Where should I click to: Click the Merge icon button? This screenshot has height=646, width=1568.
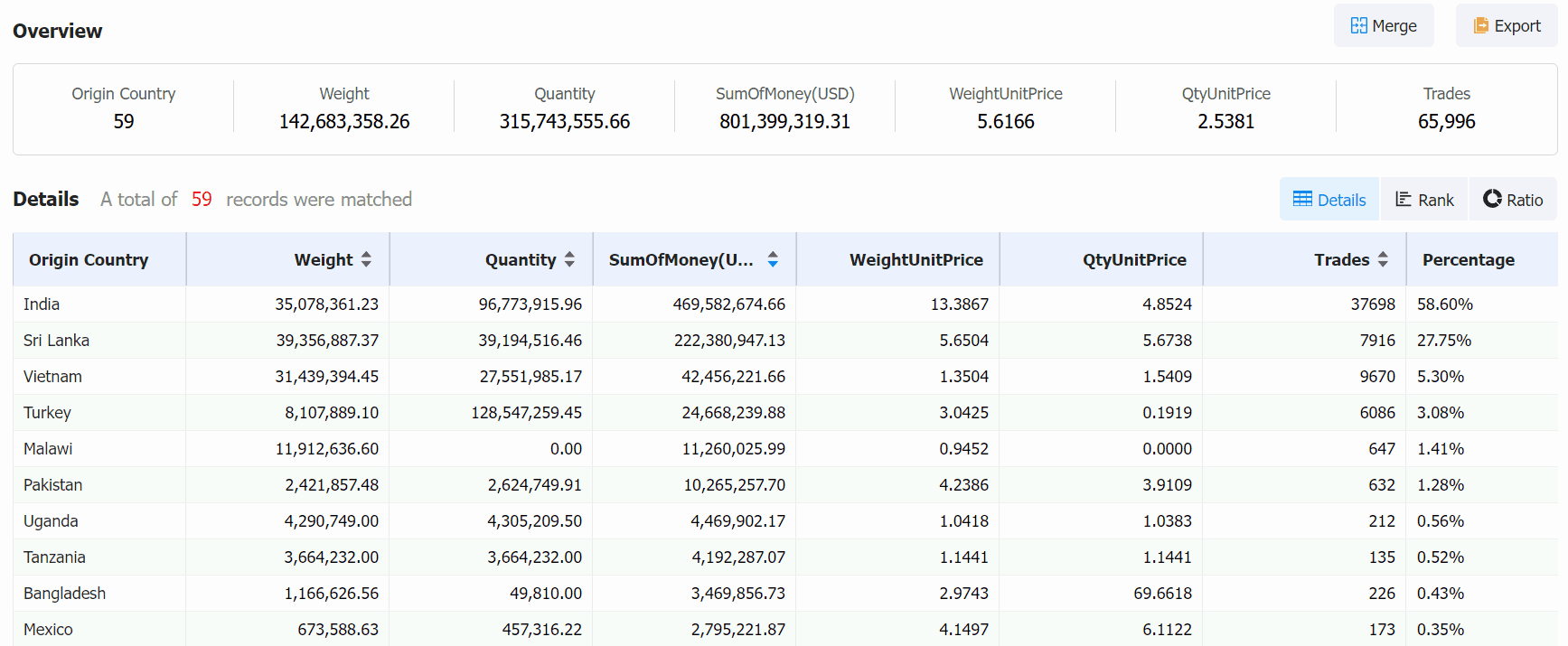[1358, 26]
